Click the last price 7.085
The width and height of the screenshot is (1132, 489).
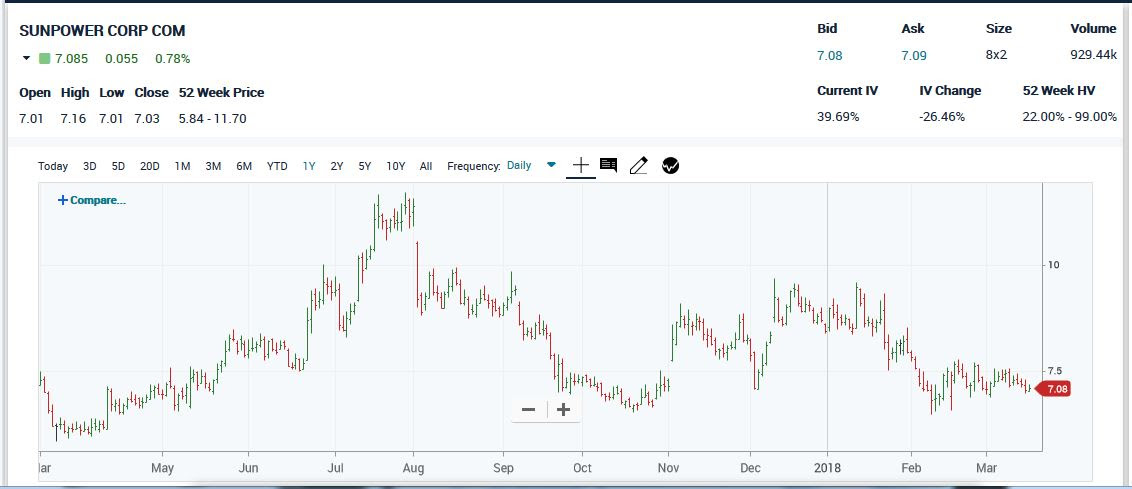(x=71, y=59)
